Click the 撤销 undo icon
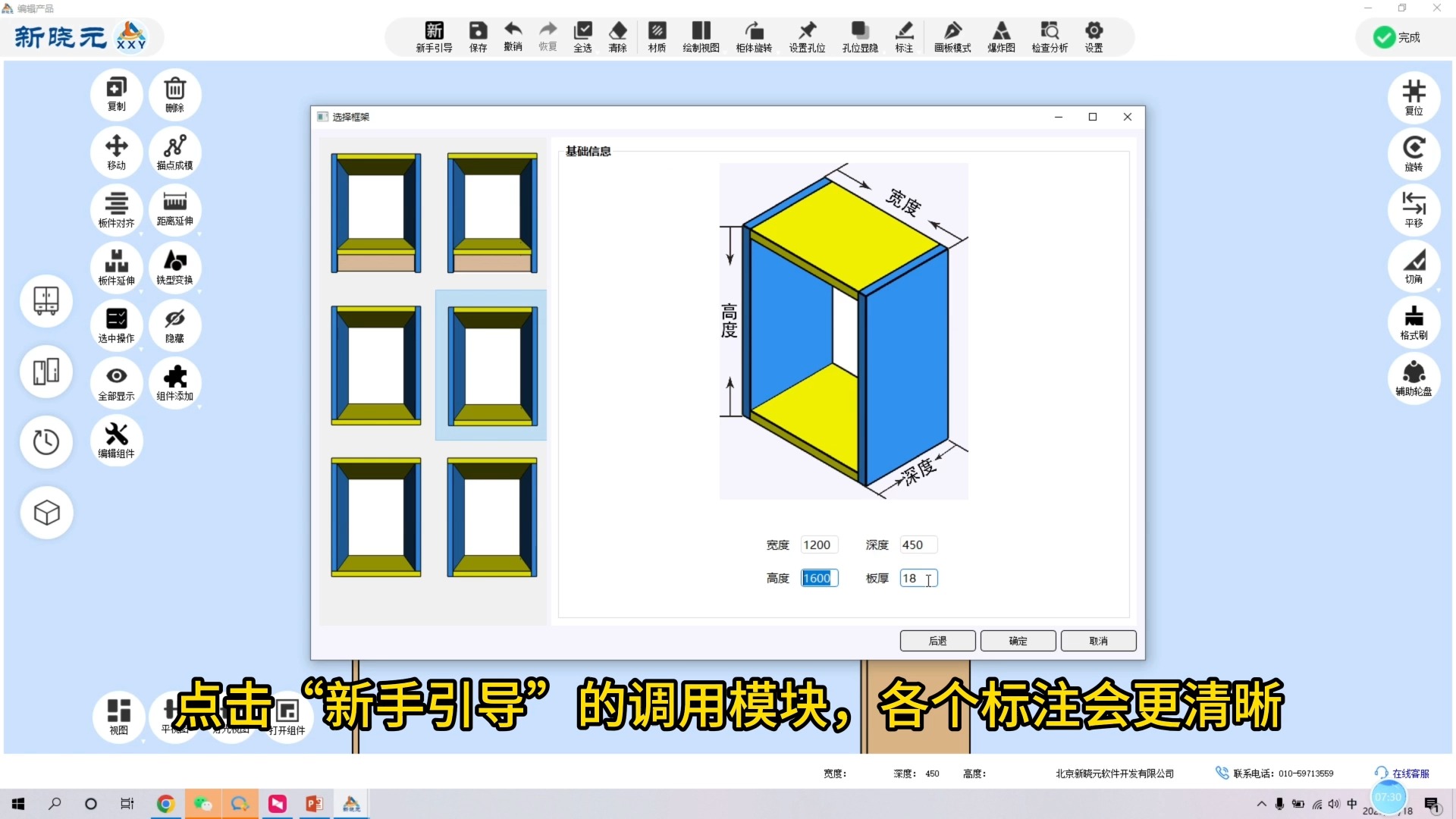The width and height of the screenshot is (1456, 819). (x=513, y=36)
